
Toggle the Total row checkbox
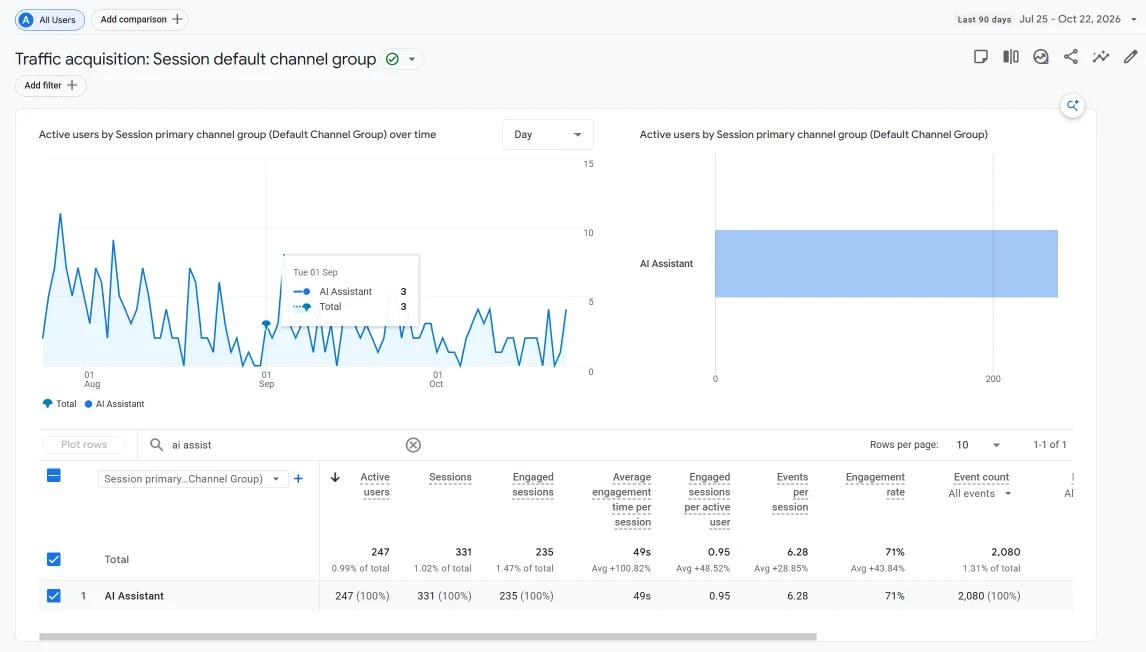pyautogui.click(x=53, y=559)
